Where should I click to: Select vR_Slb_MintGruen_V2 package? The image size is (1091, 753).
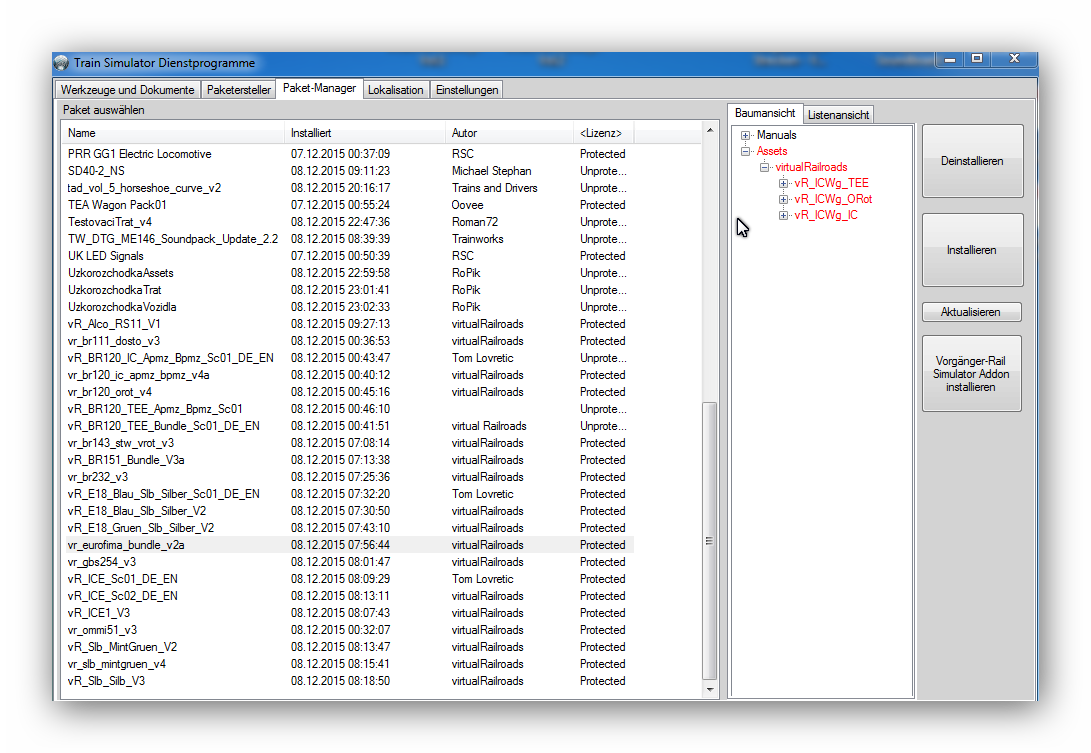348,647
